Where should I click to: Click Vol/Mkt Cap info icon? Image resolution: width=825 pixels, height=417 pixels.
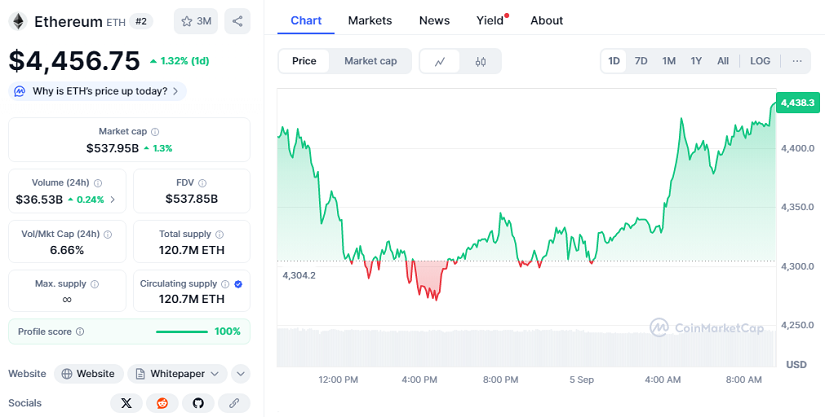108,235
